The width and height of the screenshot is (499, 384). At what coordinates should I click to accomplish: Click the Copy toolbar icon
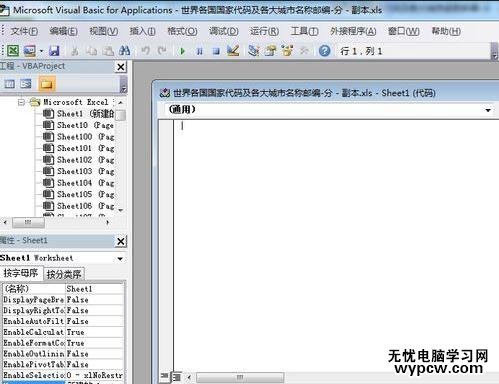coord(91,51)
